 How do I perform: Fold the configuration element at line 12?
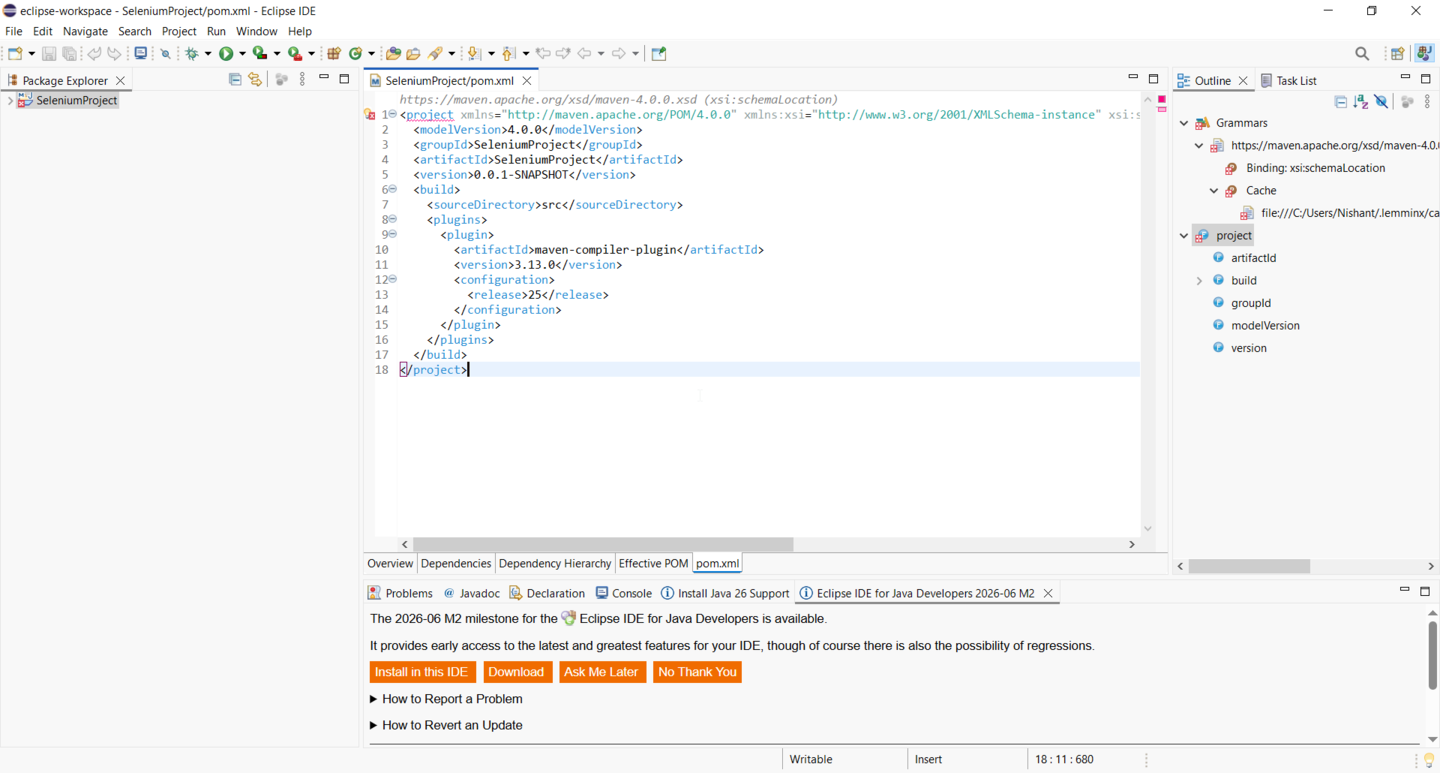click(x=393, y=279)
